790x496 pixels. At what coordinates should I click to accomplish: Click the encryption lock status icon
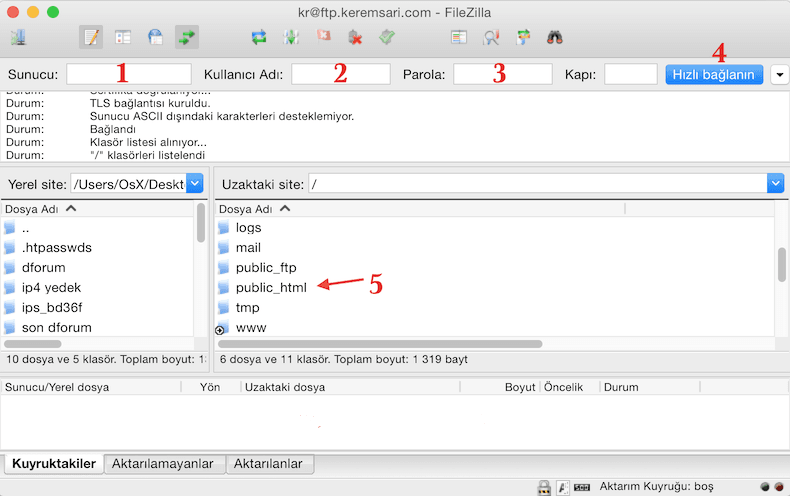pos(544,487)
